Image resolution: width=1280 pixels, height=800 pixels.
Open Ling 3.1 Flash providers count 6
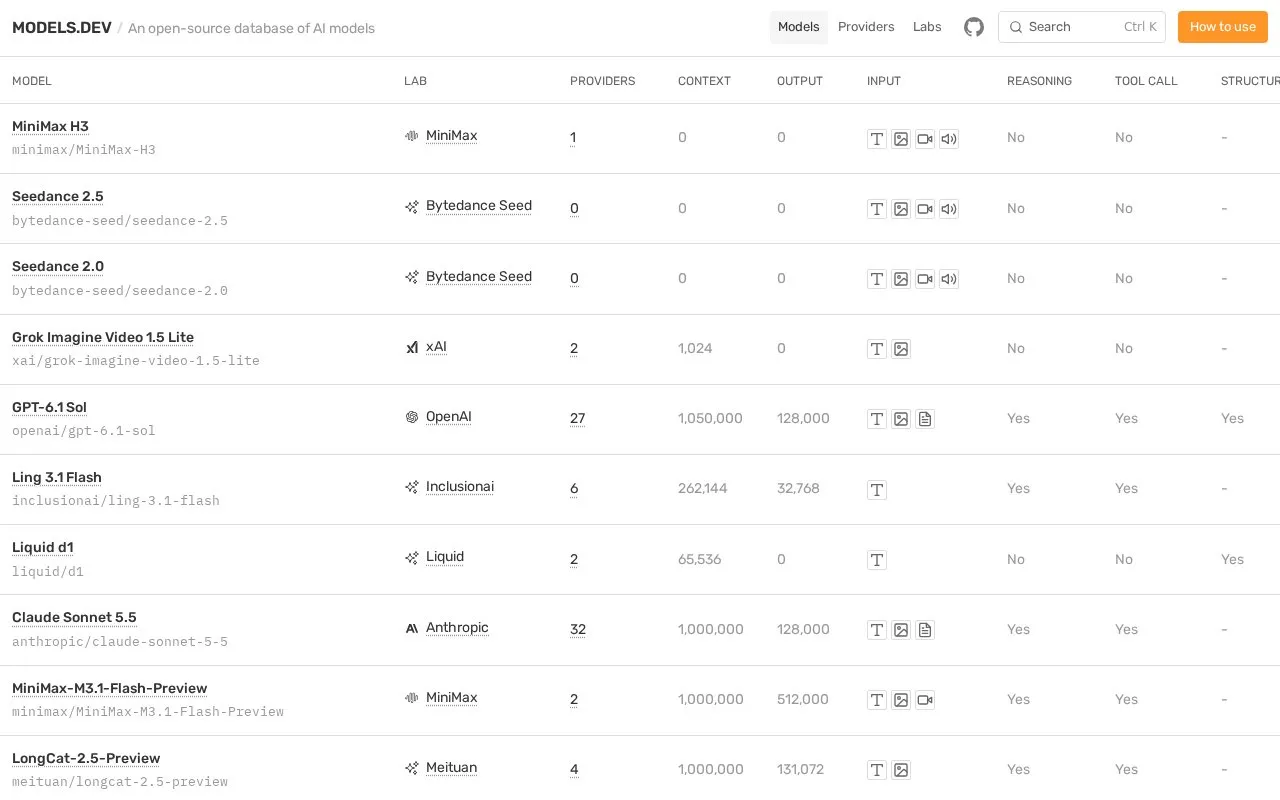[x=574, y=489]
